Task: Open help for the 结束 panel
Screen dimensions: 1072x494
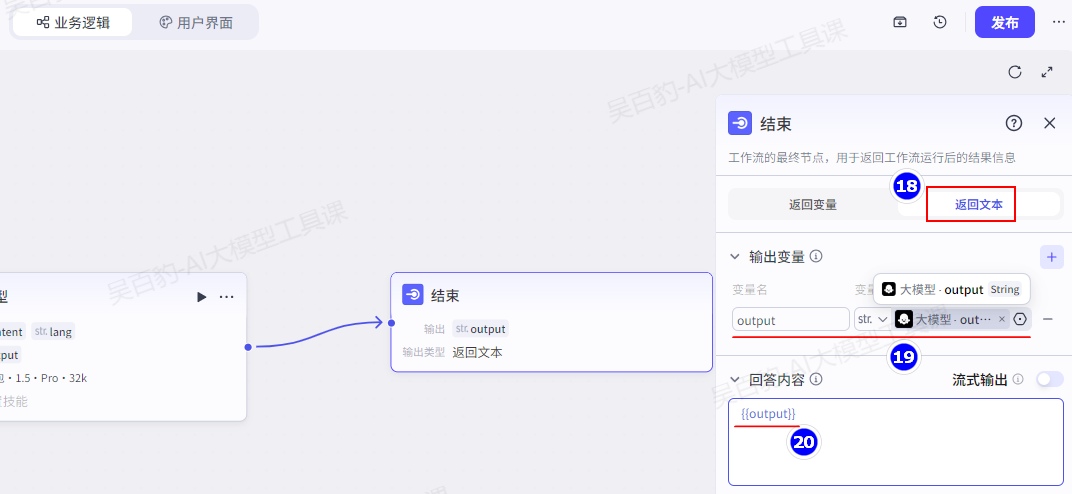Action: point(1013,123)
